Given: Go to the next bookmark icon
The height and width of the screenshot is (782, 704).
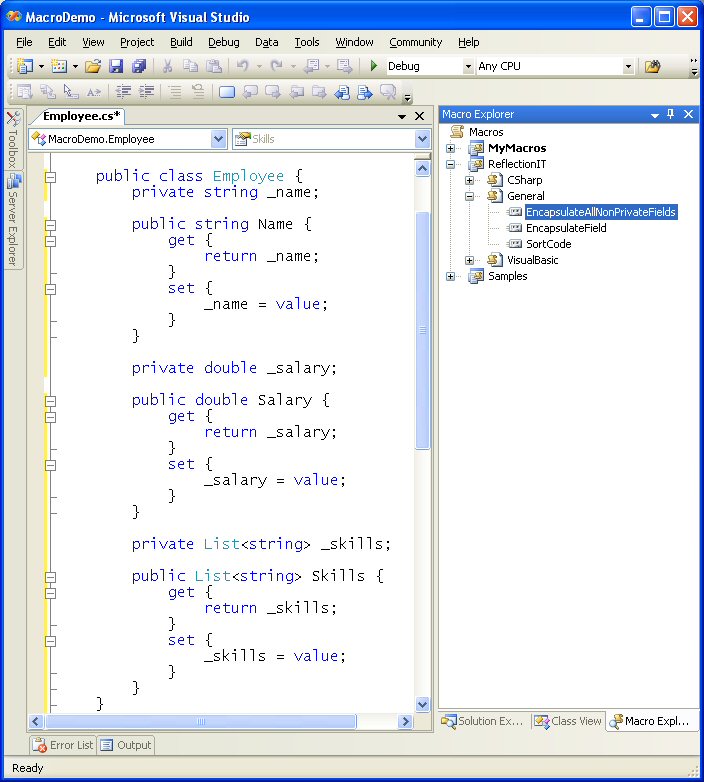Looking at the screenshot, I should pos(273,92).
